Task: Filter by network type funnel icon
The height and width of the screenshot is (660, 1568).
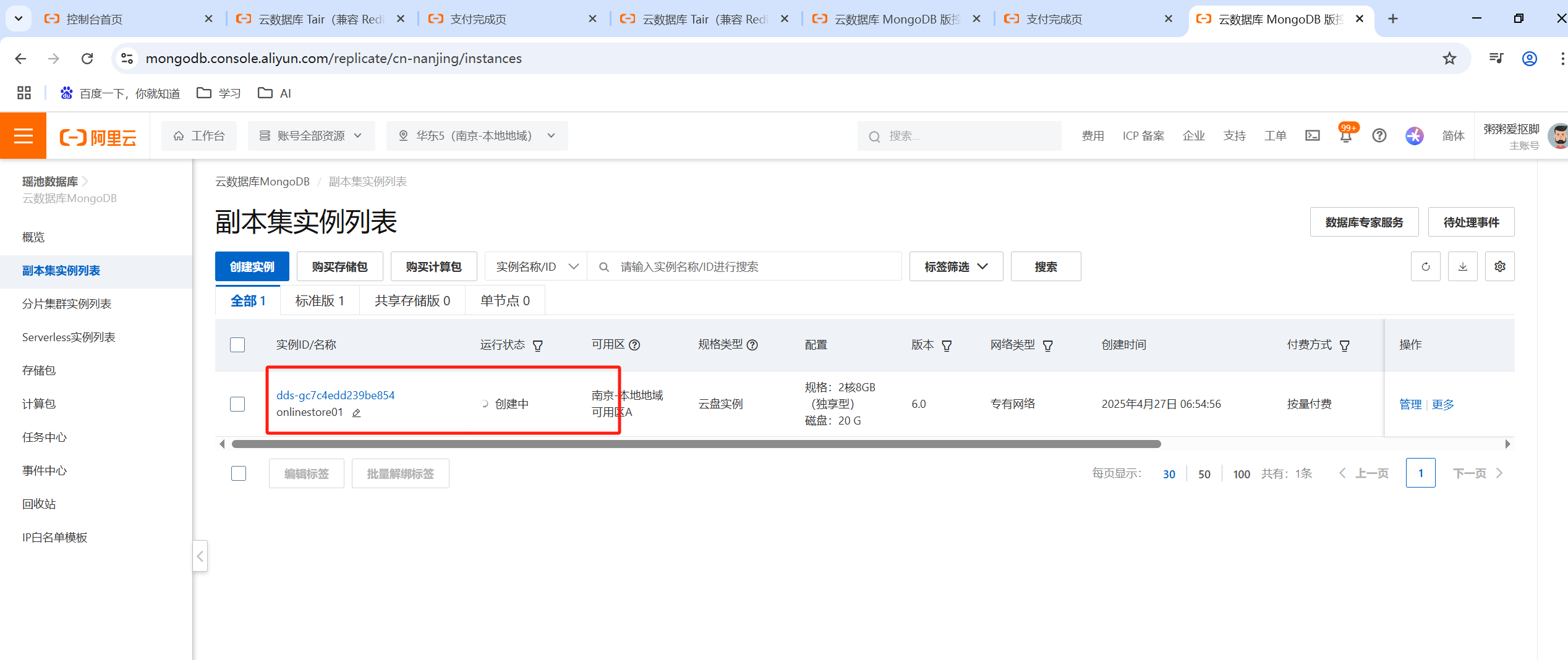Action: coord(1048,345)
